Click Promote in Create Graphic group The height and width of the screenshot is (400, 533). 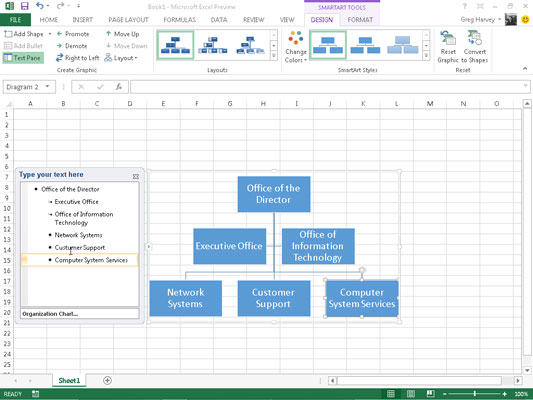point(73,34)
